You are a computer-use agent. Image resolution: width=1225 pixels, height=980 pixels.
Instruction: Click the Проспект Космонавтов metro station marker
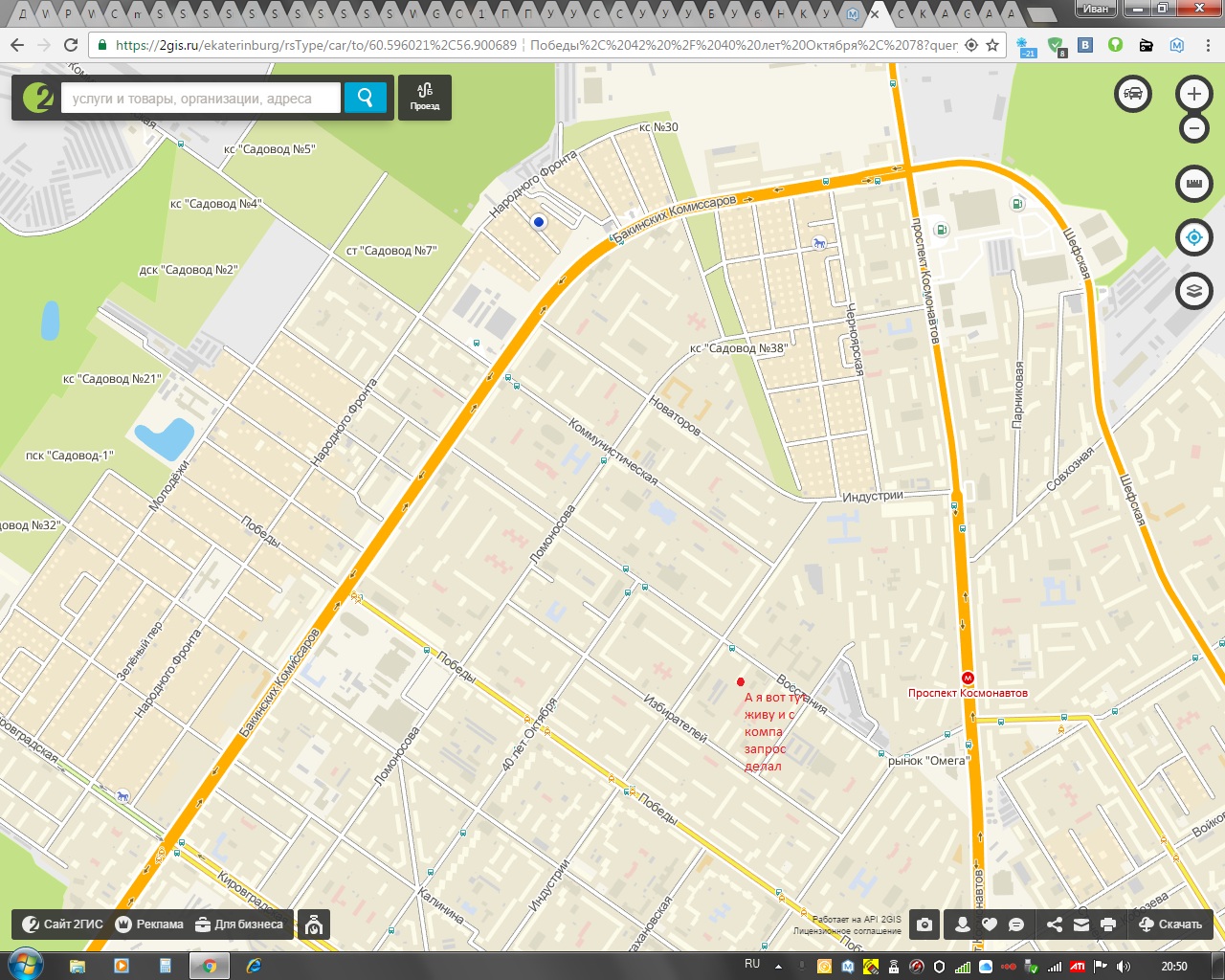coord(968,678)
